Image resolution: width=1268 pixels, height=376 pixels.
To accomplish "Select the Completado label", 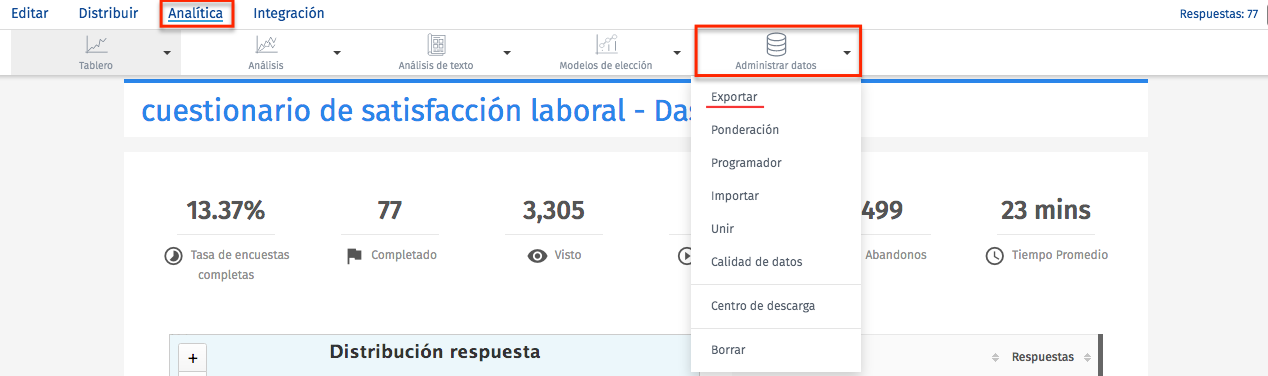I will pos(404,255).
